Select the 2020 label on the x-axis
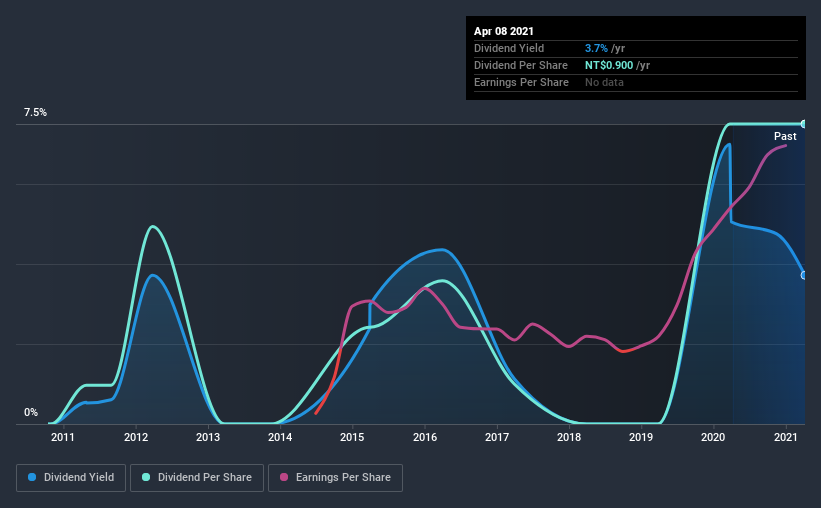 click(713, 437)
